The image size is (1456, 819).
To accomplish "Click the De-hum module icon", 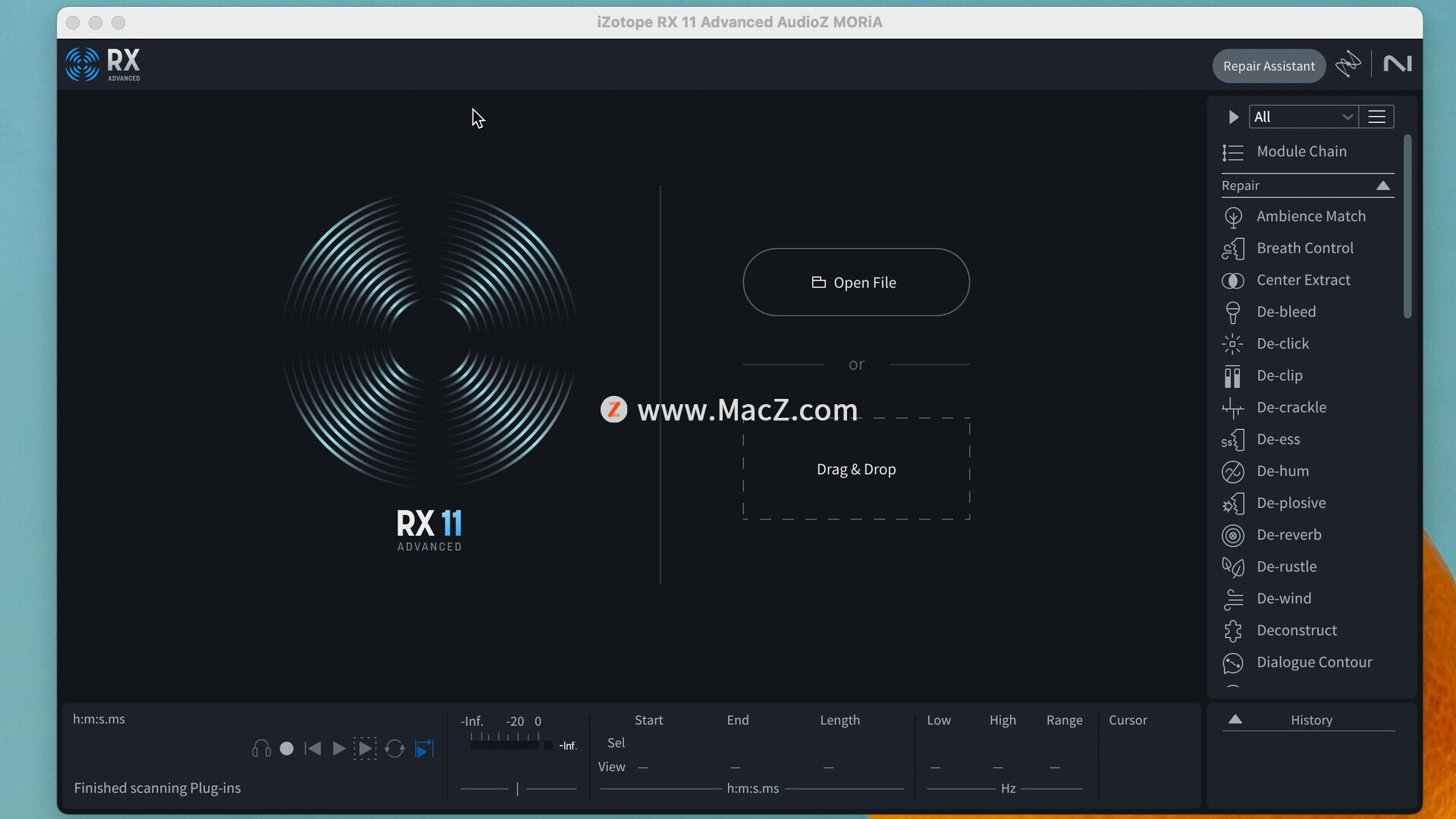I will (x=1233, y=472).
